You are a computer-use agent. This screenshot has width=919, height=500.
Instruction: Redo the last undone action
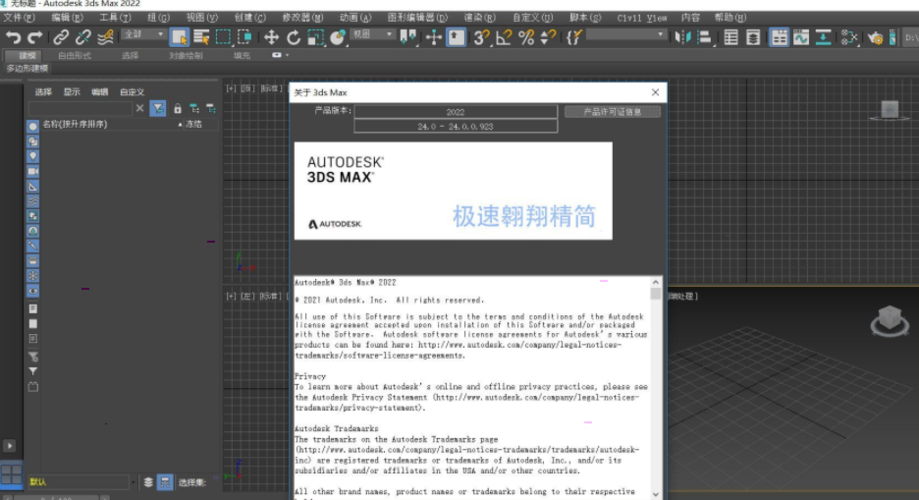(x=35, y=38)
